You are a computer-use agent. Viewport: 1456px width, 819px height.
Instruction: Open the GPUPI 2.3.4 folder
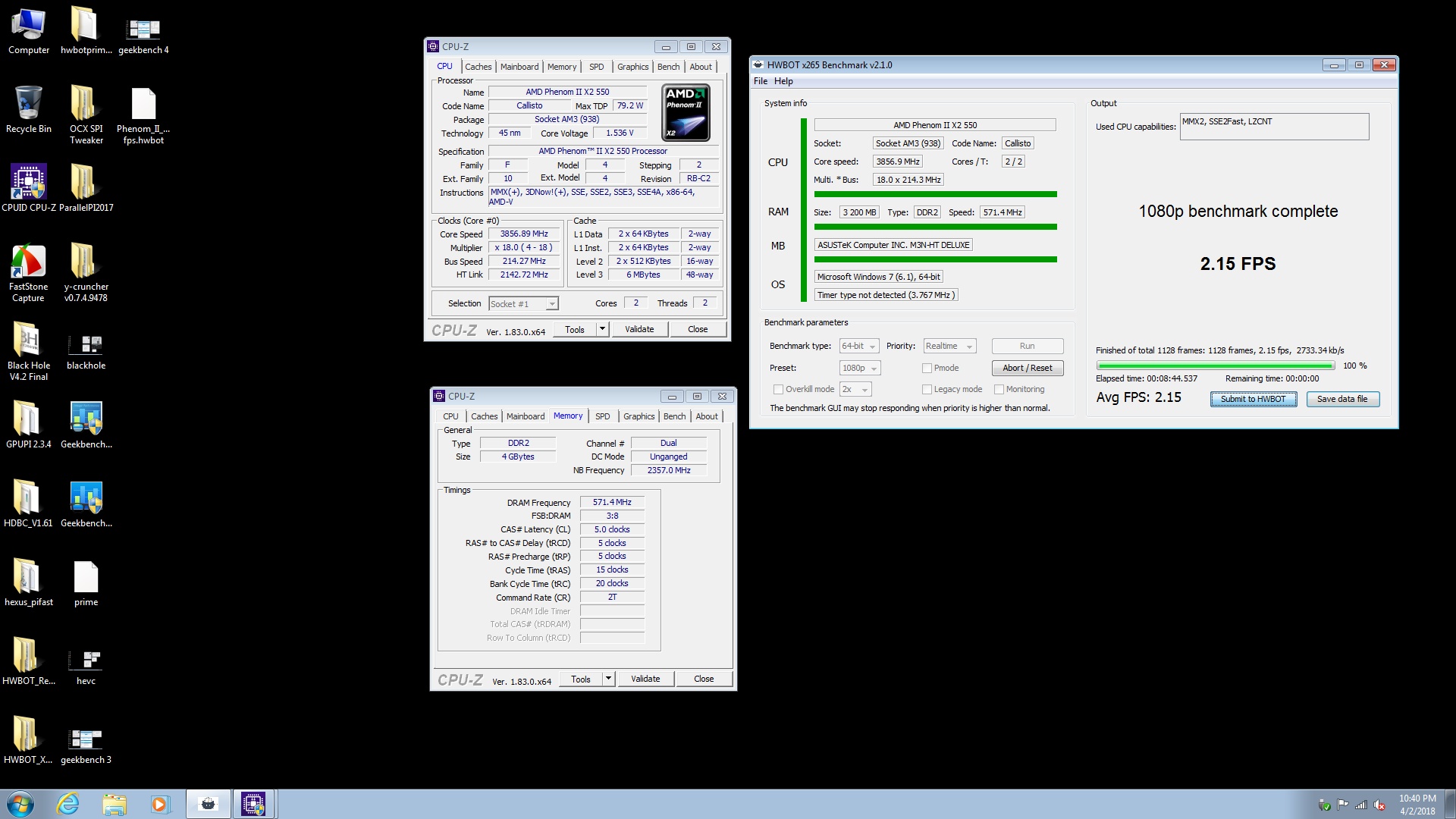(29, 425)
